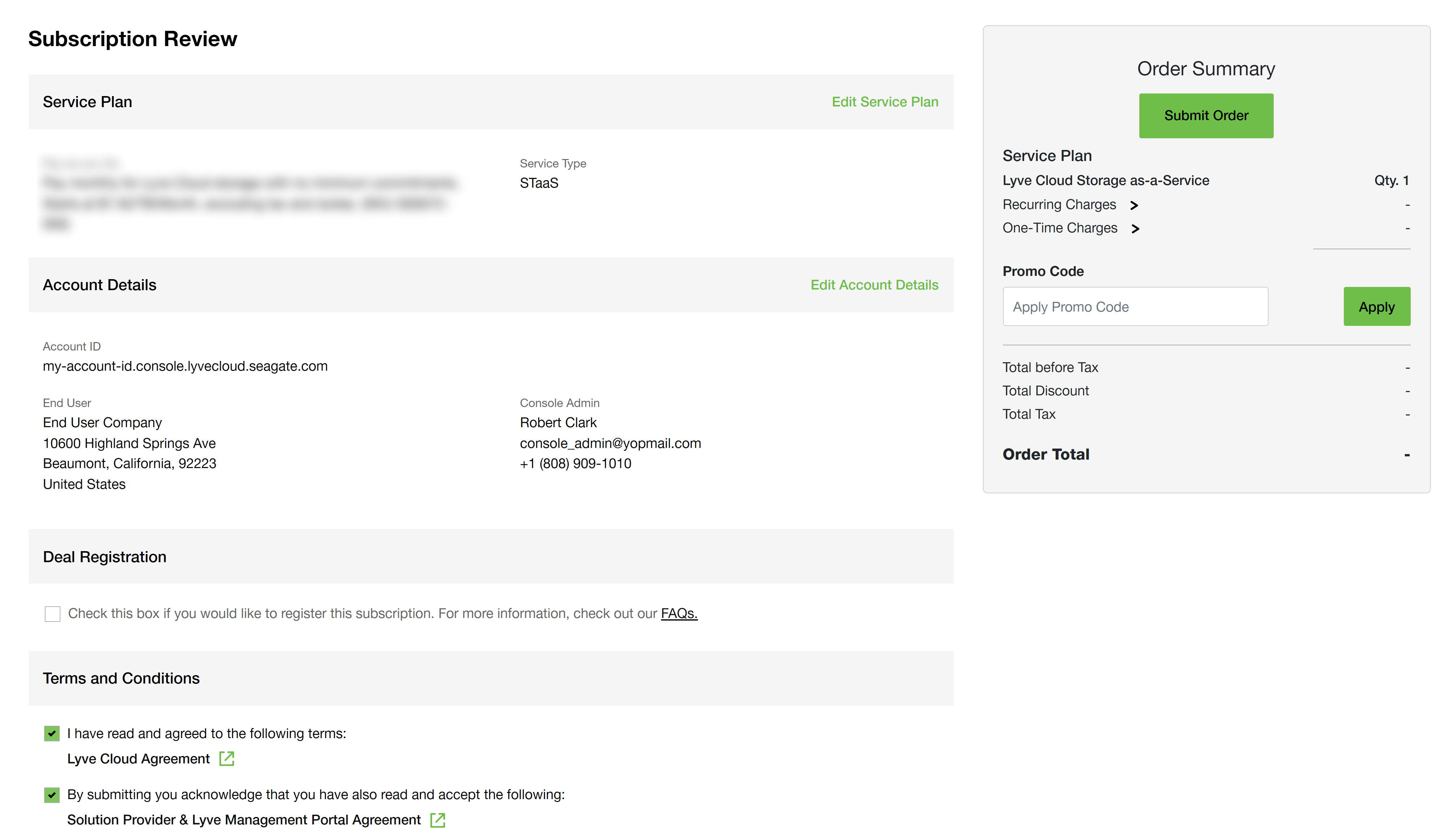Expand the One-Time Charges chevron

click(x=1135, y=229)
